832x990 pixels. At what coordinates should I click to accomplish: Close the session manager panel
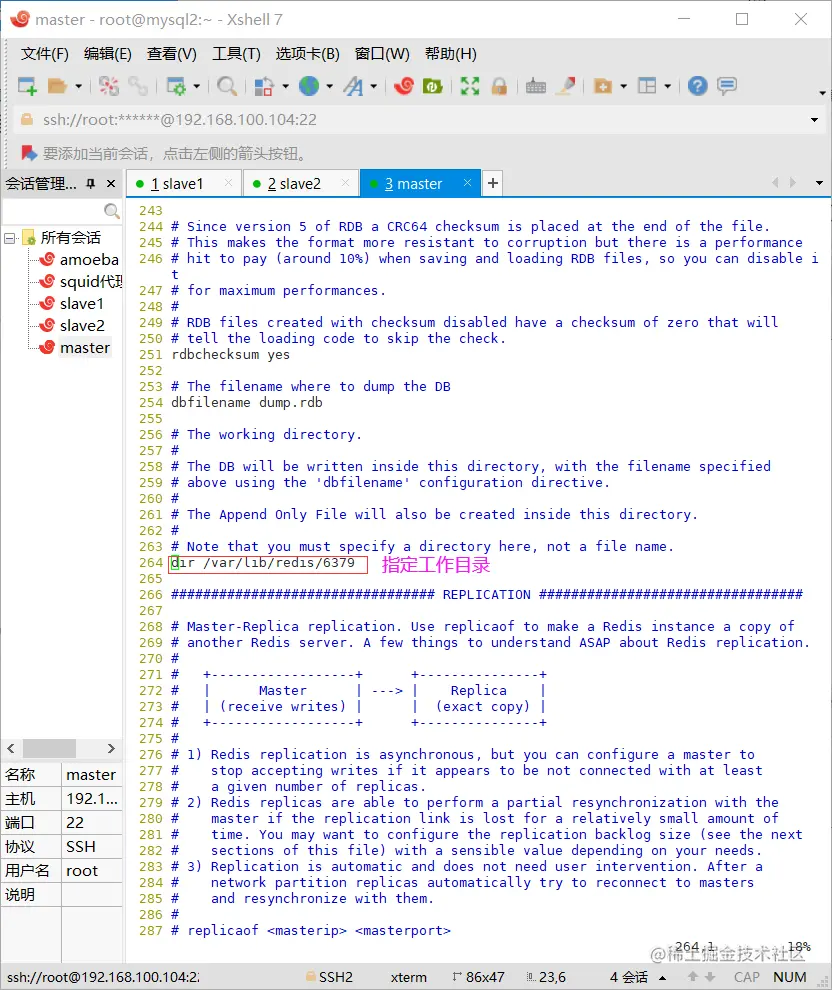(x=111, y=184)
